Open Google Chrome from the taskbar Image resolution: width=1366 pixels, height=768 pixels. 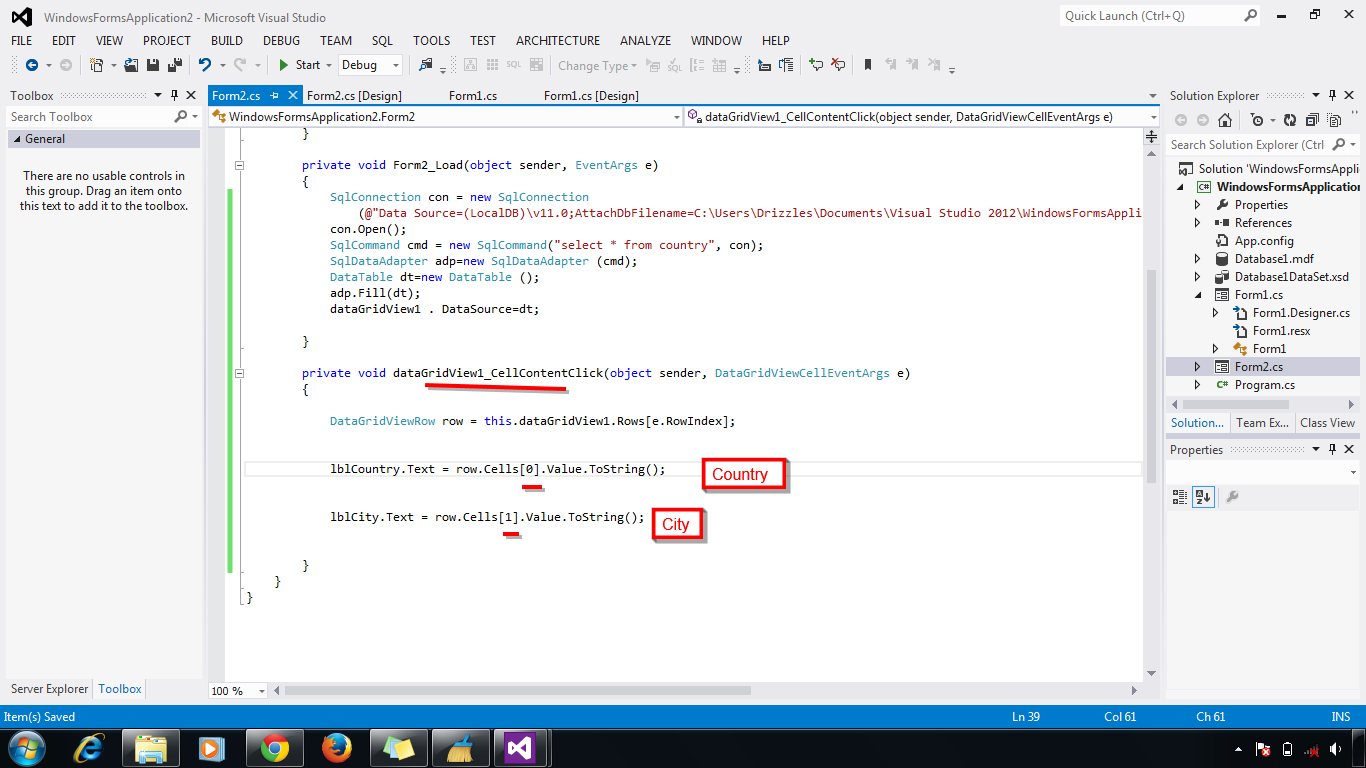pyautogui.click(x=275, y=747)
